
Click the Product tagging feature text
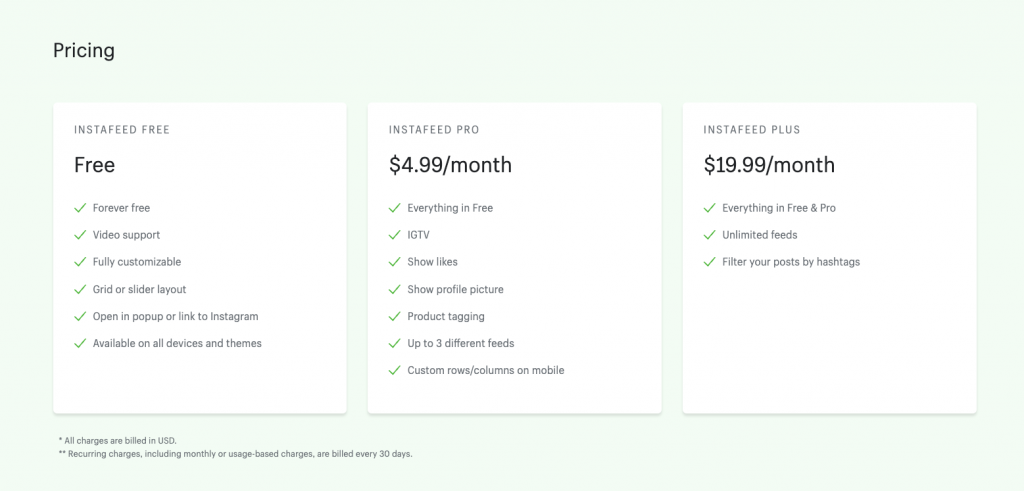point(446,316)
